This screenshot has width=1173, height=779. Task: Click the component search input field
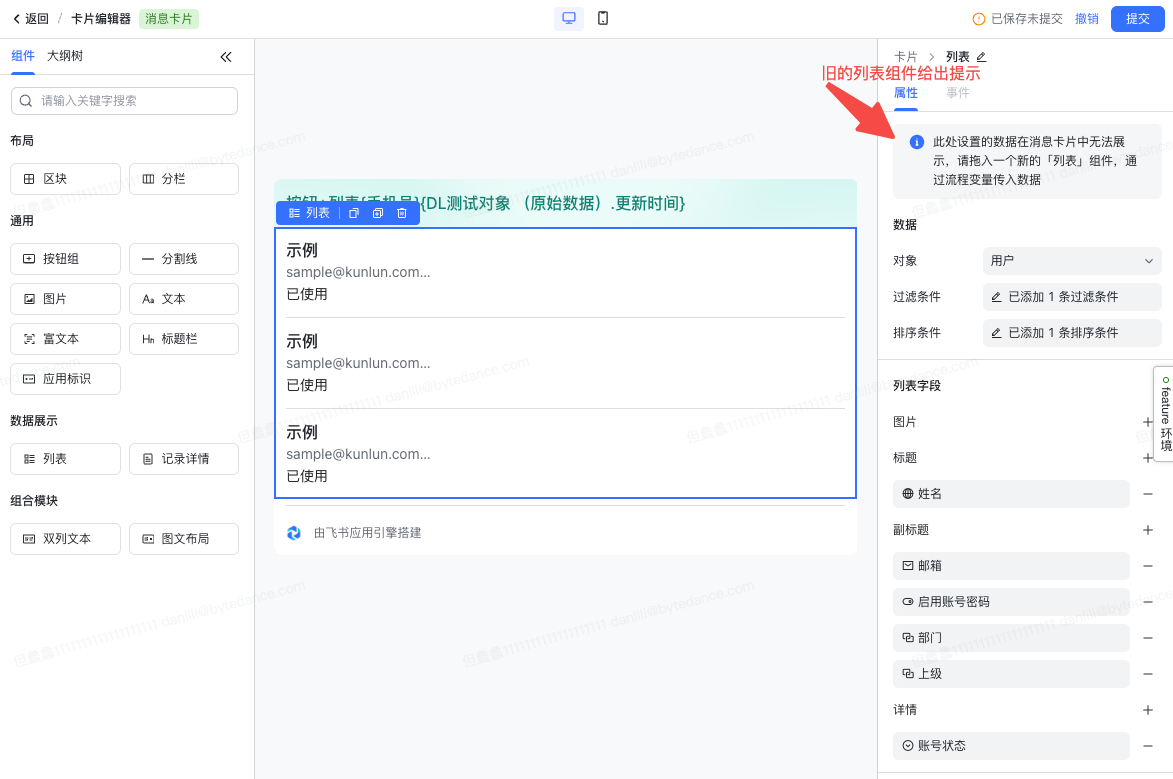[124, 101]
